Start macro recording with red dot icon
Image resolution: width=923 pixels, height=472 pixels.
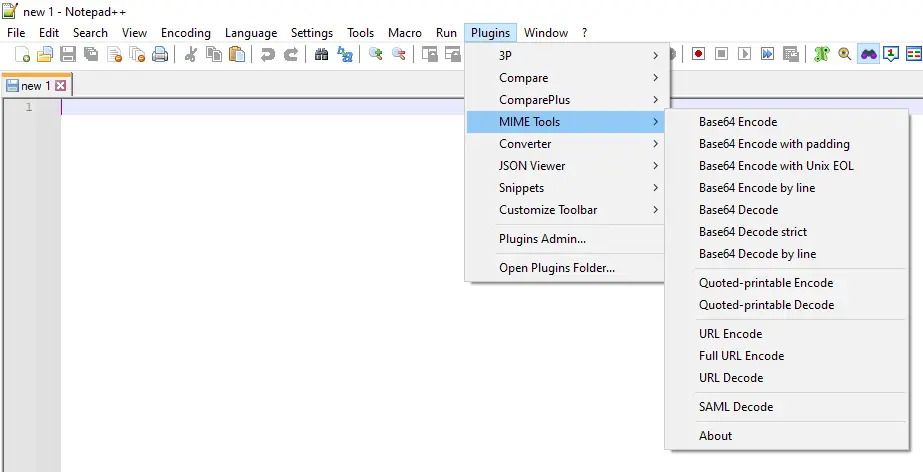(x=698, y=54)
